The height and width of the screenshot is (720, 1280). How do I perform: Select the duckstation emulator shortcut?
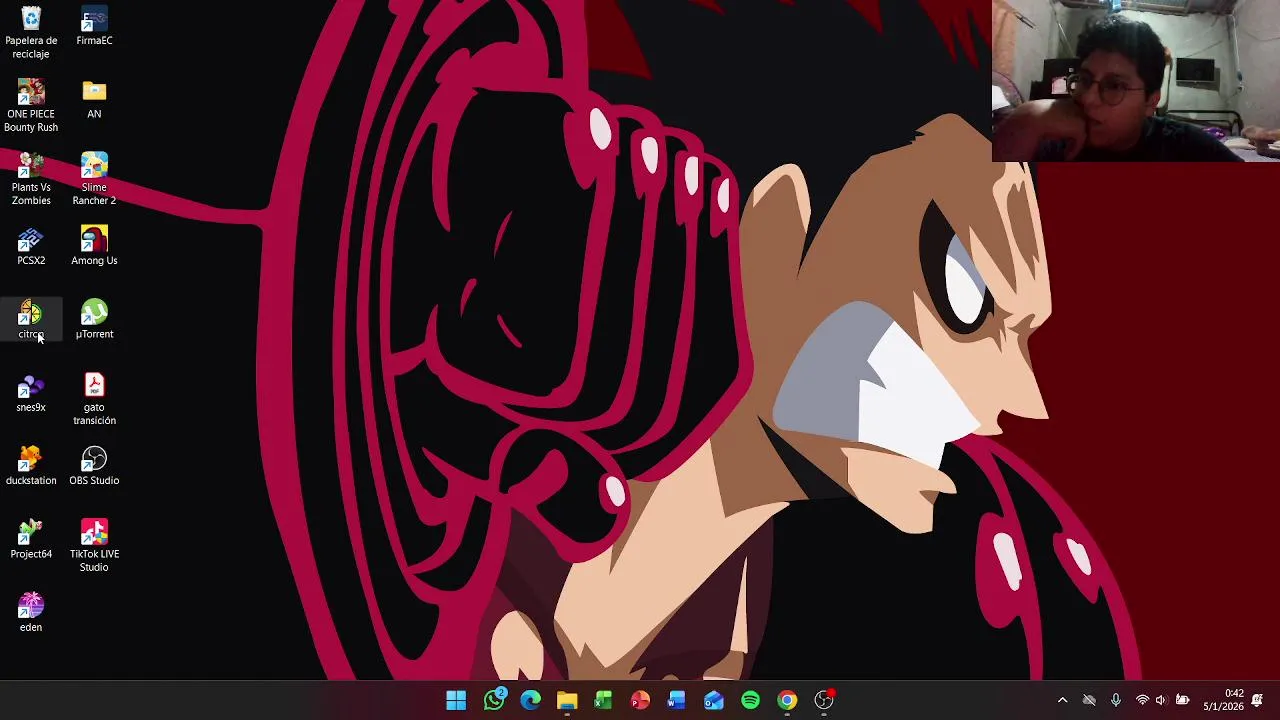31,466
